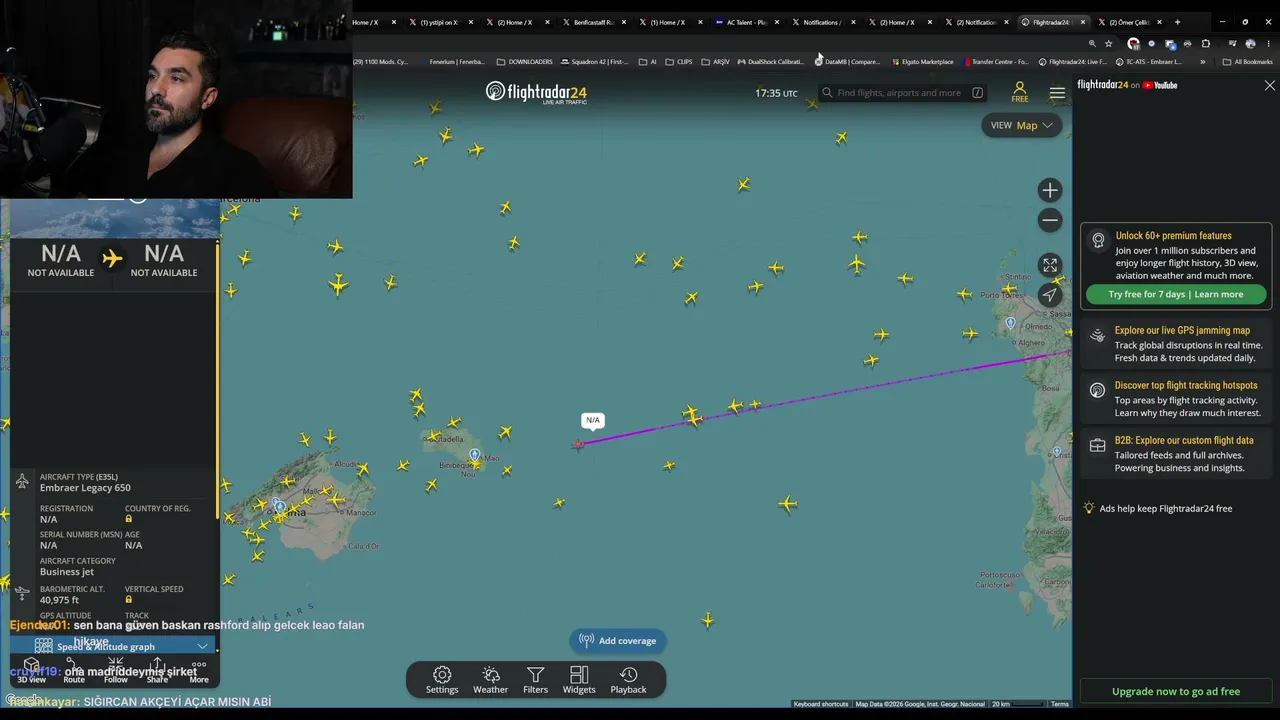Close the right promo sidebar
The image size is (1280, 720).
click(1270, 86)
